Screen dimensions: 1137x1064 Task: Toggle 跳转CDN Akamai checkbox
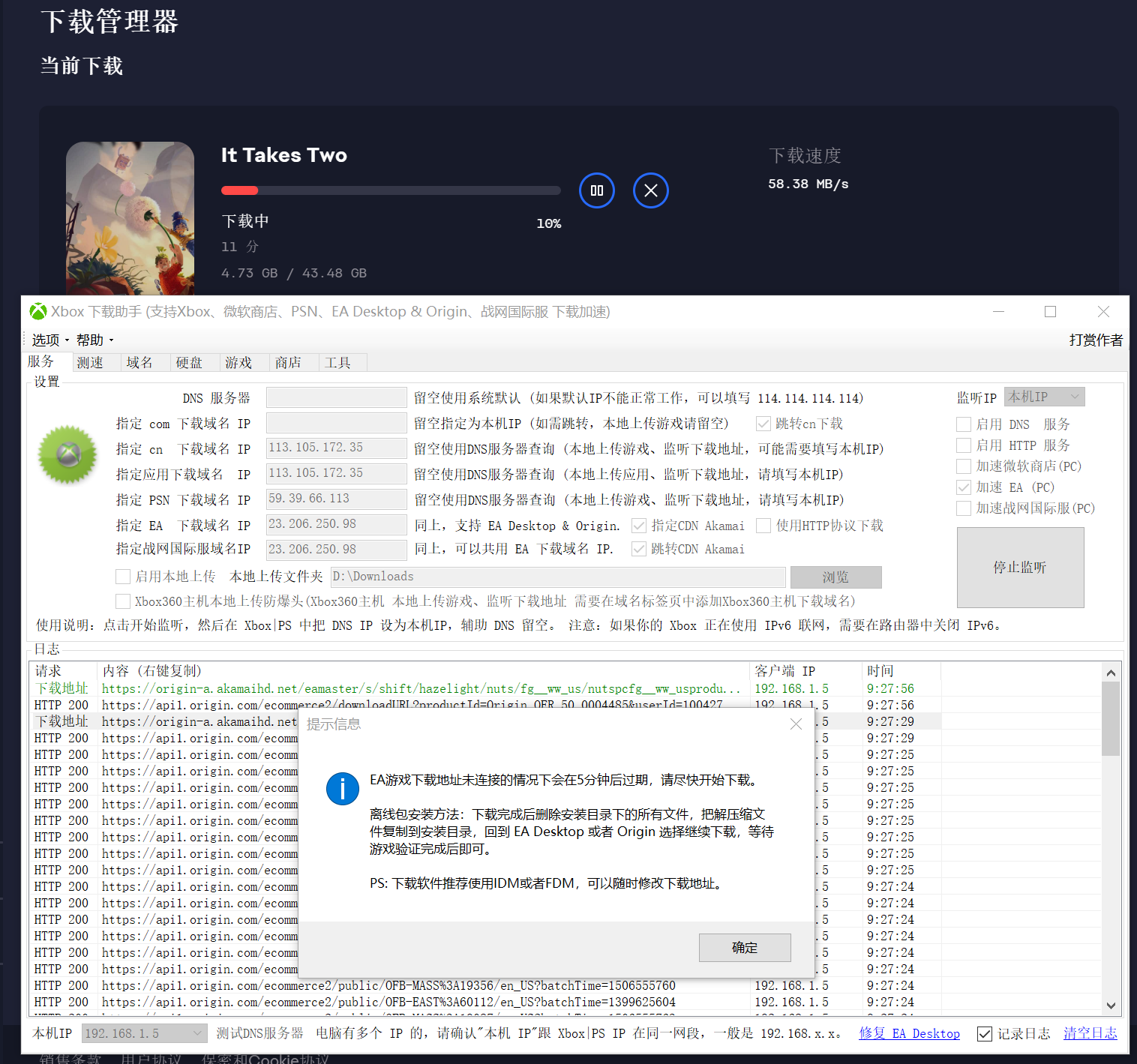coord(639,550)
